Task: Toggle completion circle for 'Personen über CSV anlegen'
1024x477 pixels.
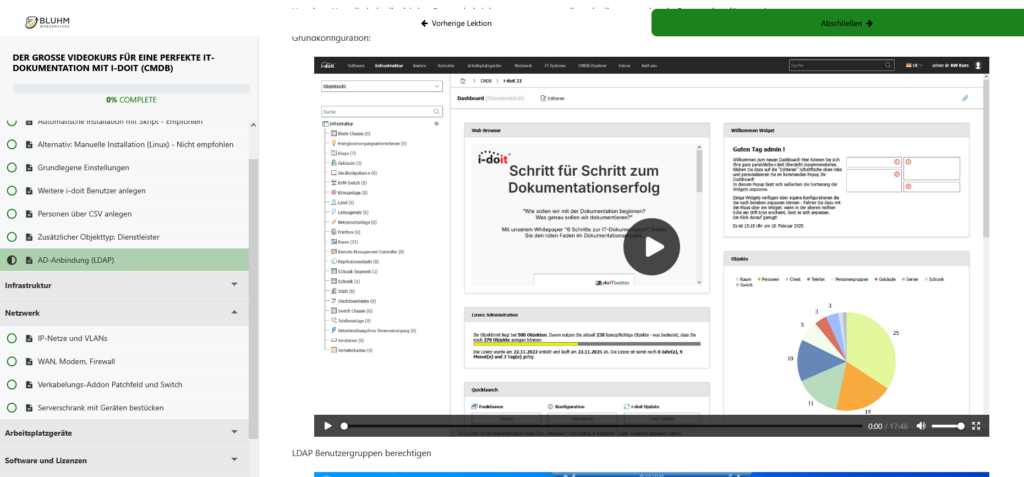Action: pos(12,213)
